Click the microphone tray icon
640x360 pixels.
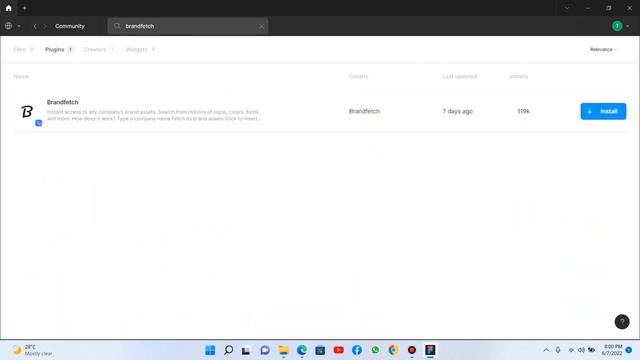pos(558,350)
